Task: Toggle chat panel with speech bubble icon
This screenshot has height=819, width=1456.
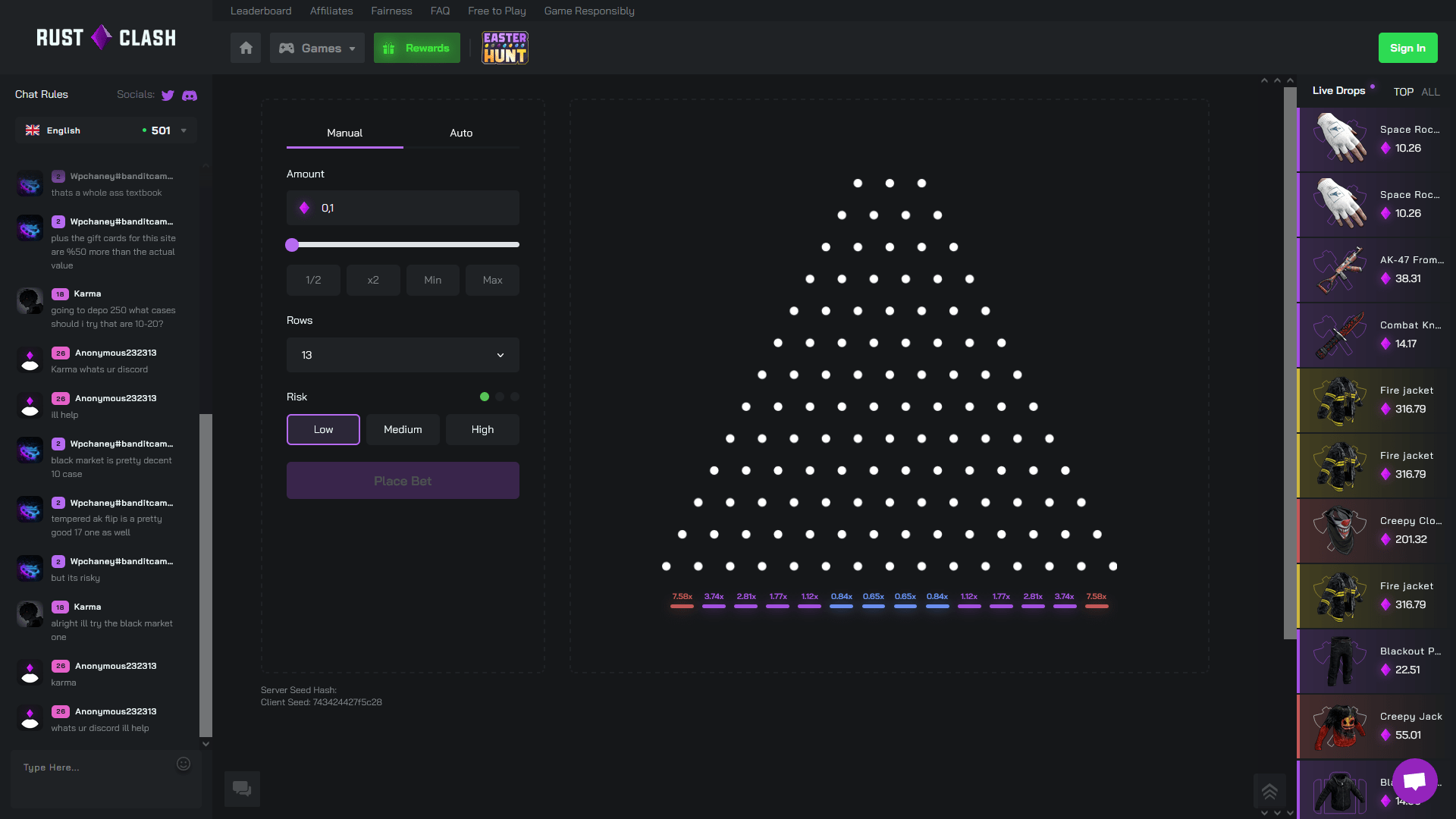Action: click(x=242, y=789)
